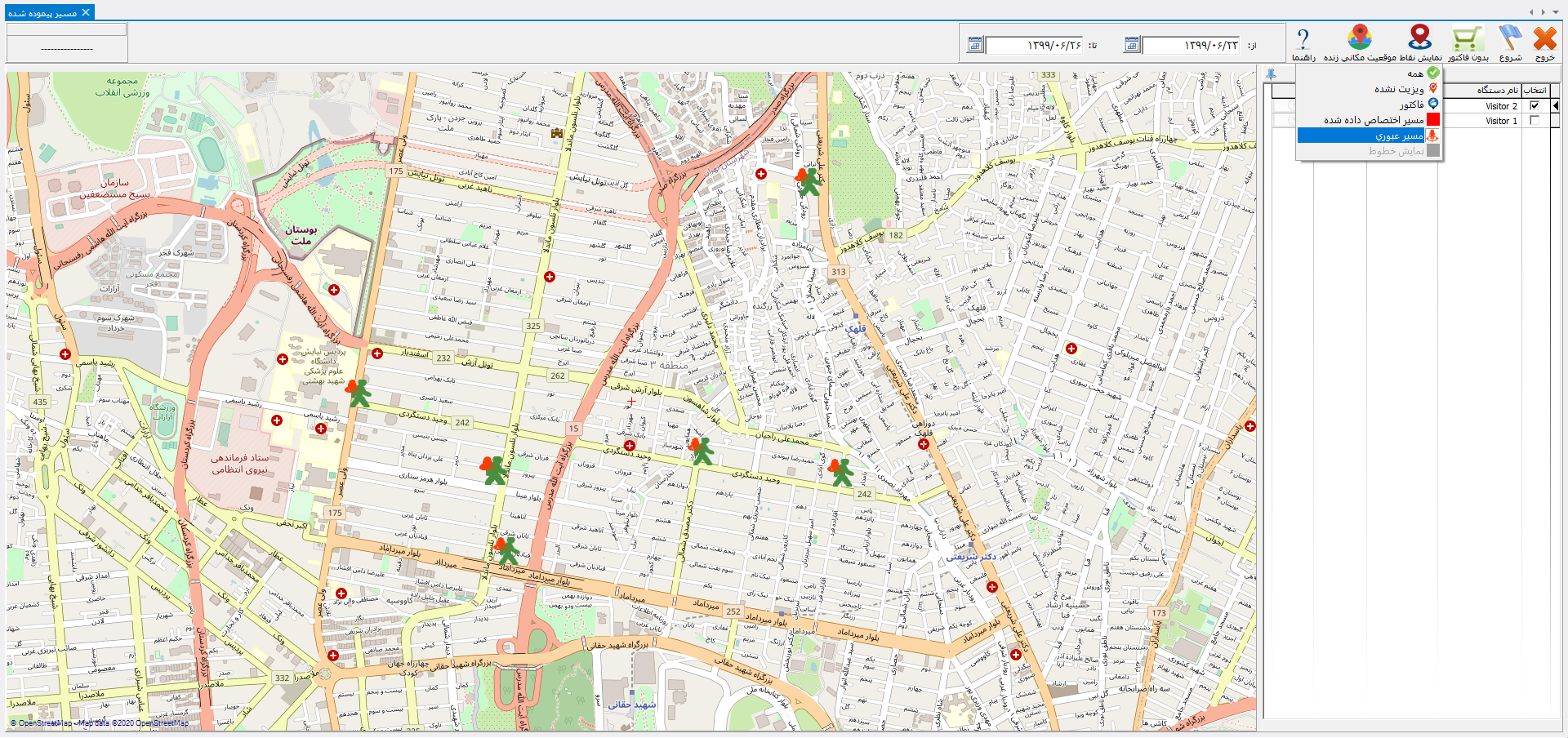Open calendar picker for 'تا' end date
This screenshot has height=738, width=1568.
[974, 45]
